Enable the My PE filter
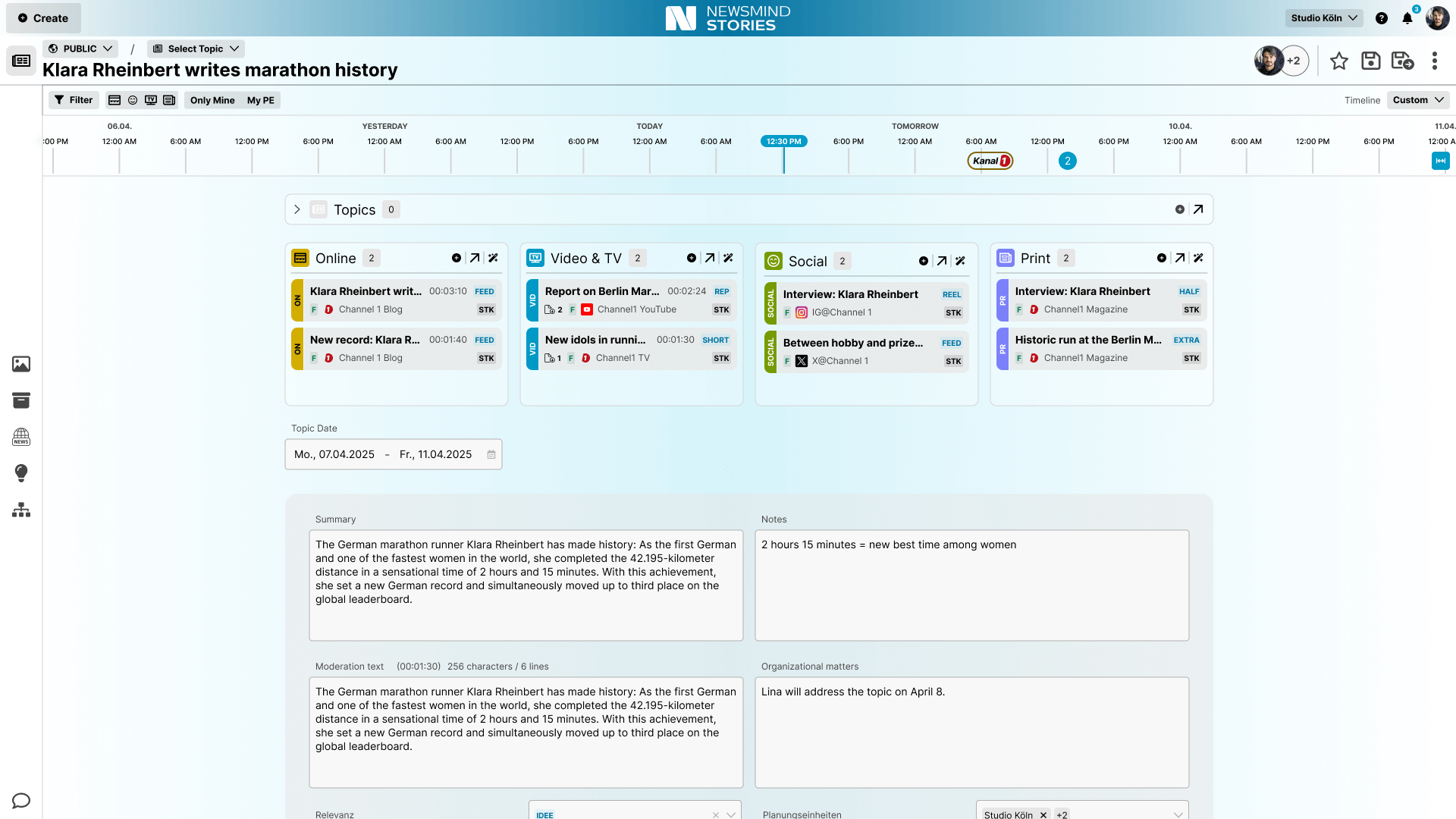 coord(260,99)
